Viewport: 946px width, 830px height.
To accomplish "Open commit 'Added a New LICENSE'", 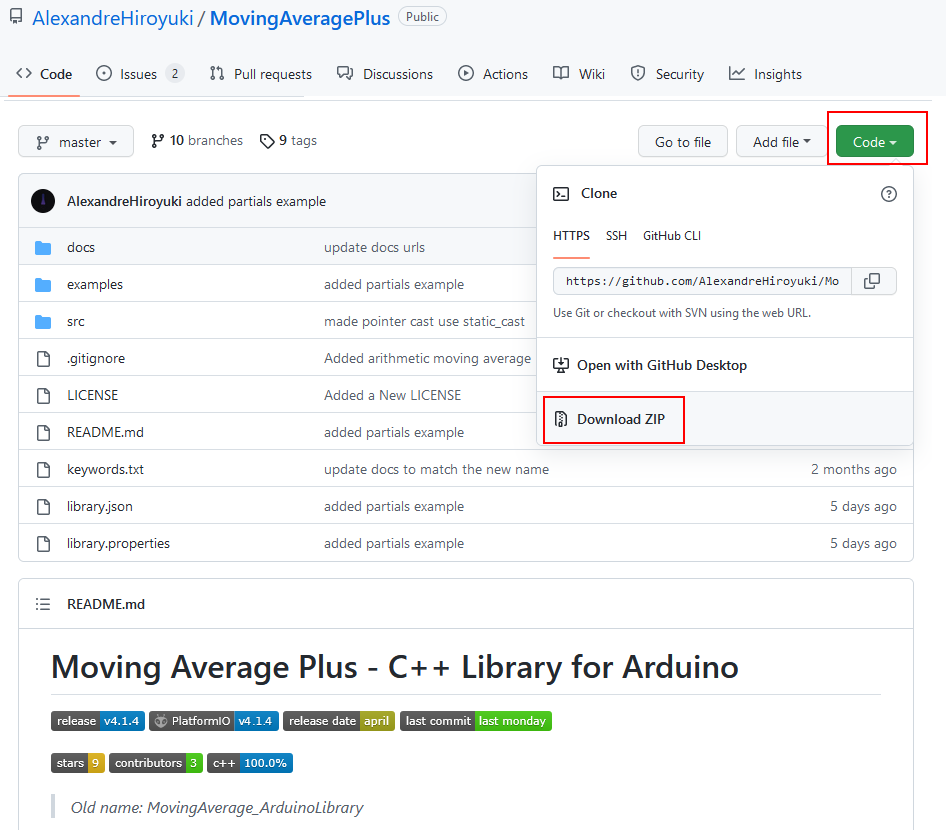I will pos(392,396).
